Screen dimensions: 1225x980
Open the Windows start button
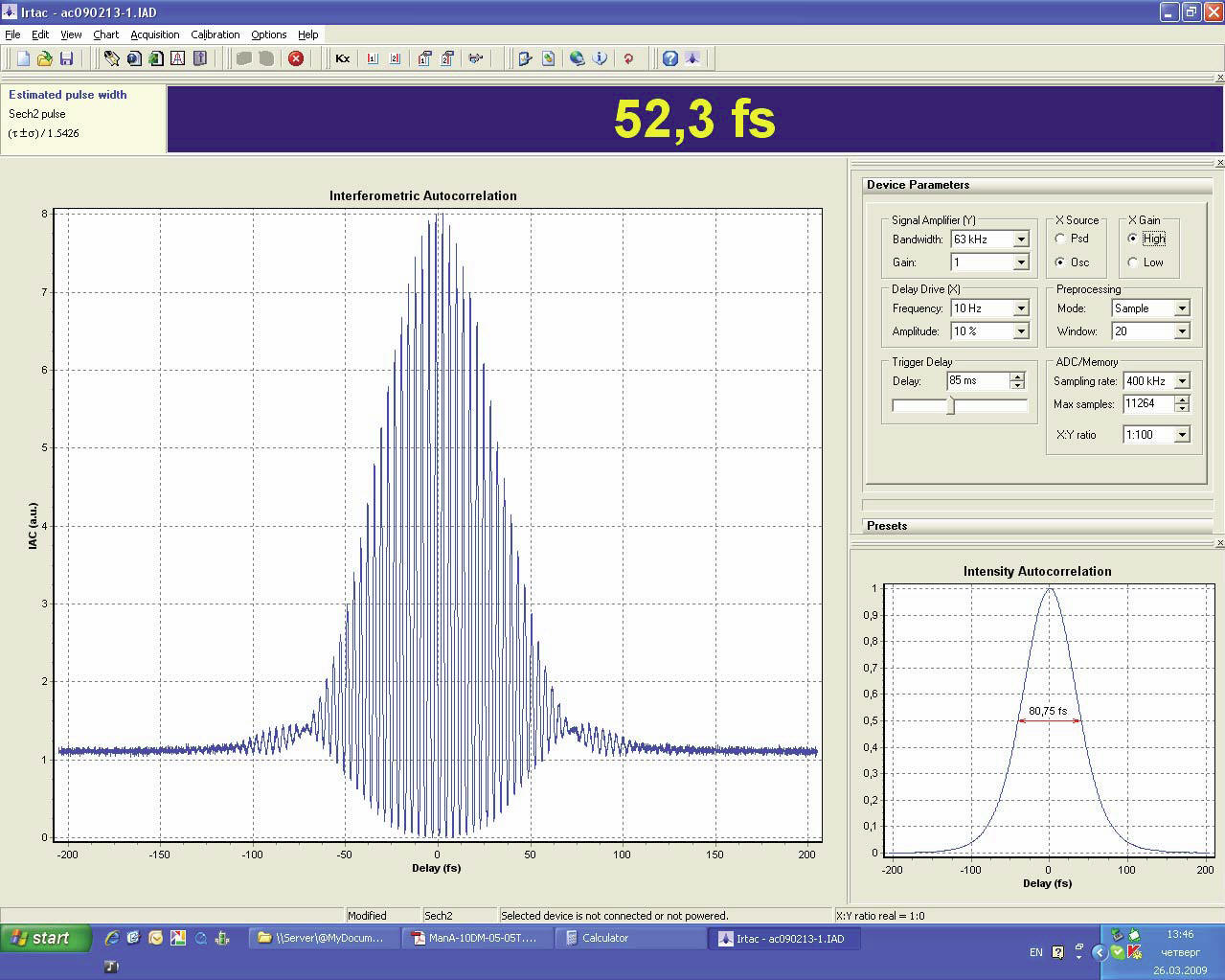[45, 938]
